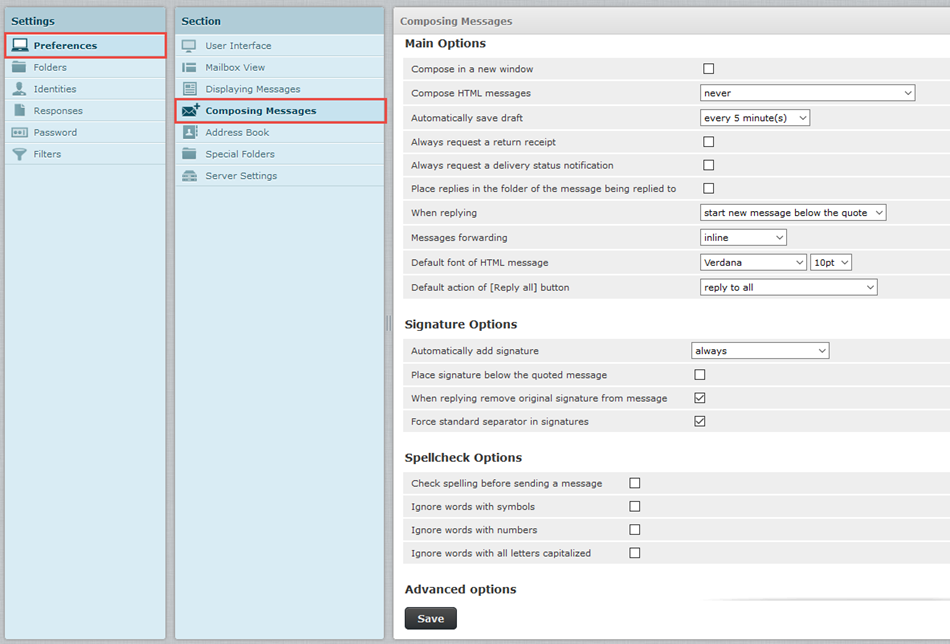The height and width of the screenshot is (644, 950).
Task: Open the Displaying Messages section
Action: click(x=252, y=89)
